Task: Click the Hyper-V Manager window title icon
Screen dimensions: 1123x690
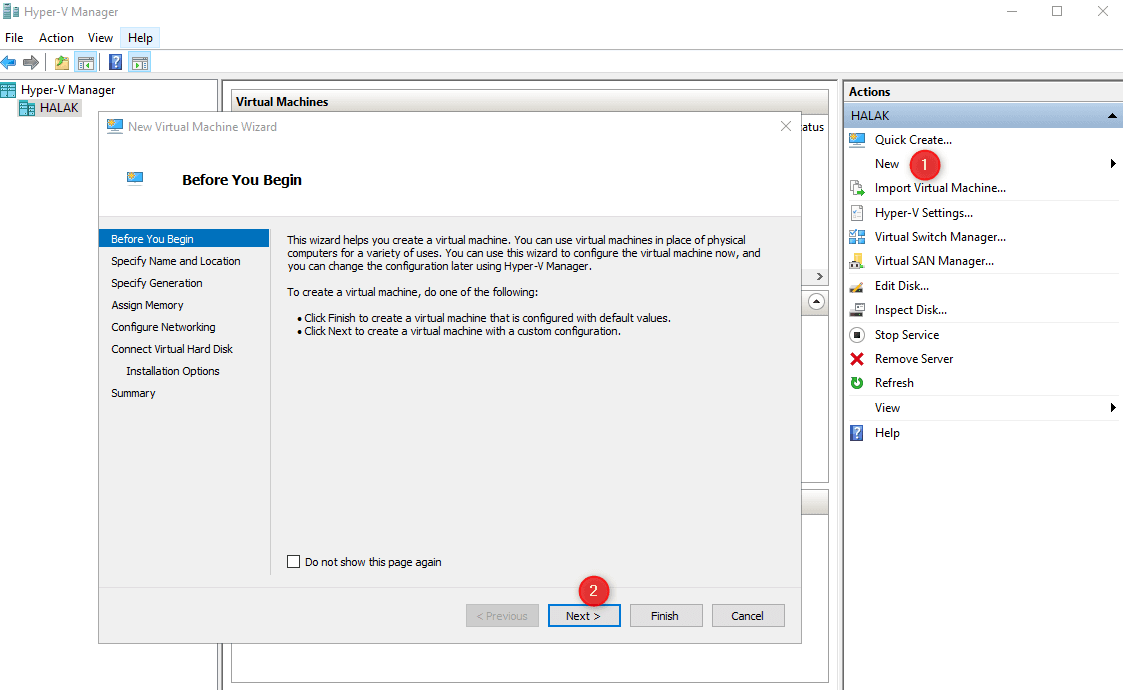Action: point(11,11)
